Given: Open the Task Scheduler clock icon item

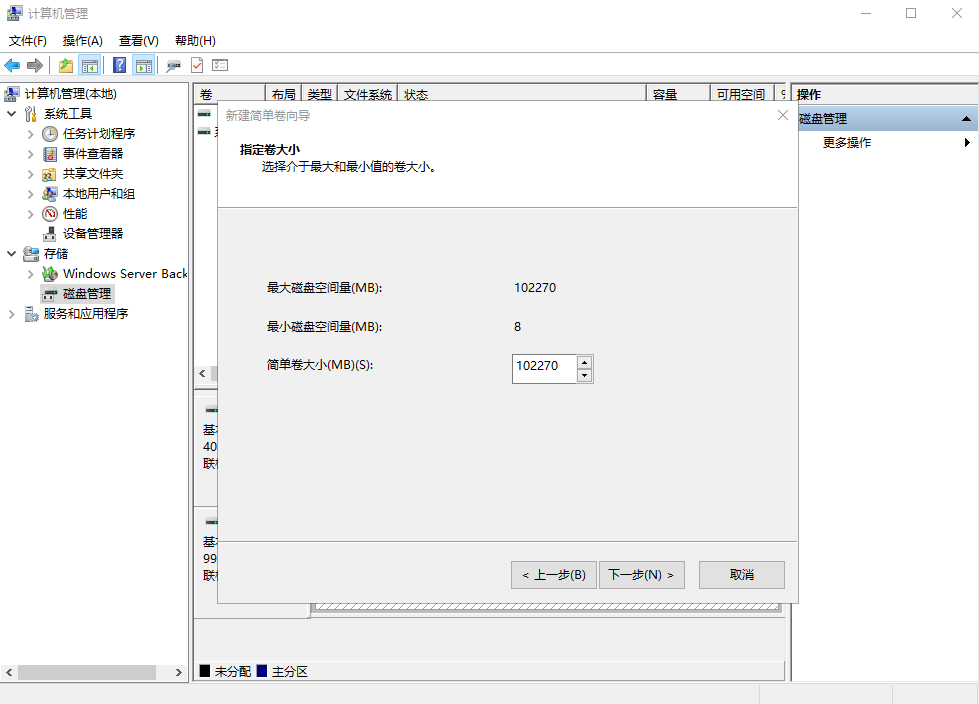Looking at the screenshot, I should [x=50, y=134].
